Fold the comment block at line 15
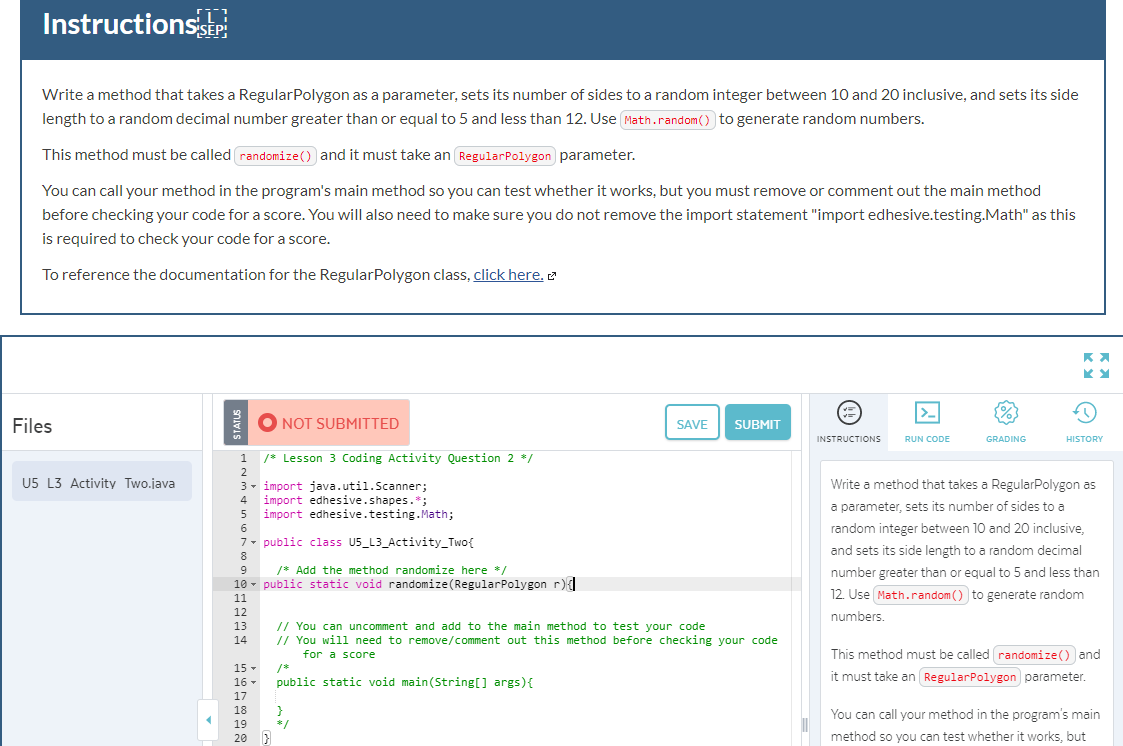 click(x=254, y=669)
